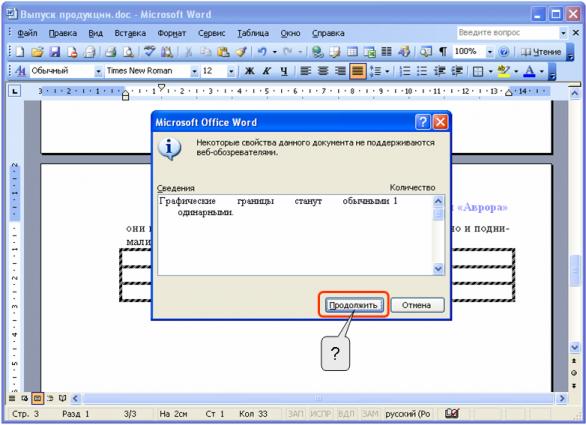
Task: Select the Format Painter brush
Action: [x=241, y=52]
